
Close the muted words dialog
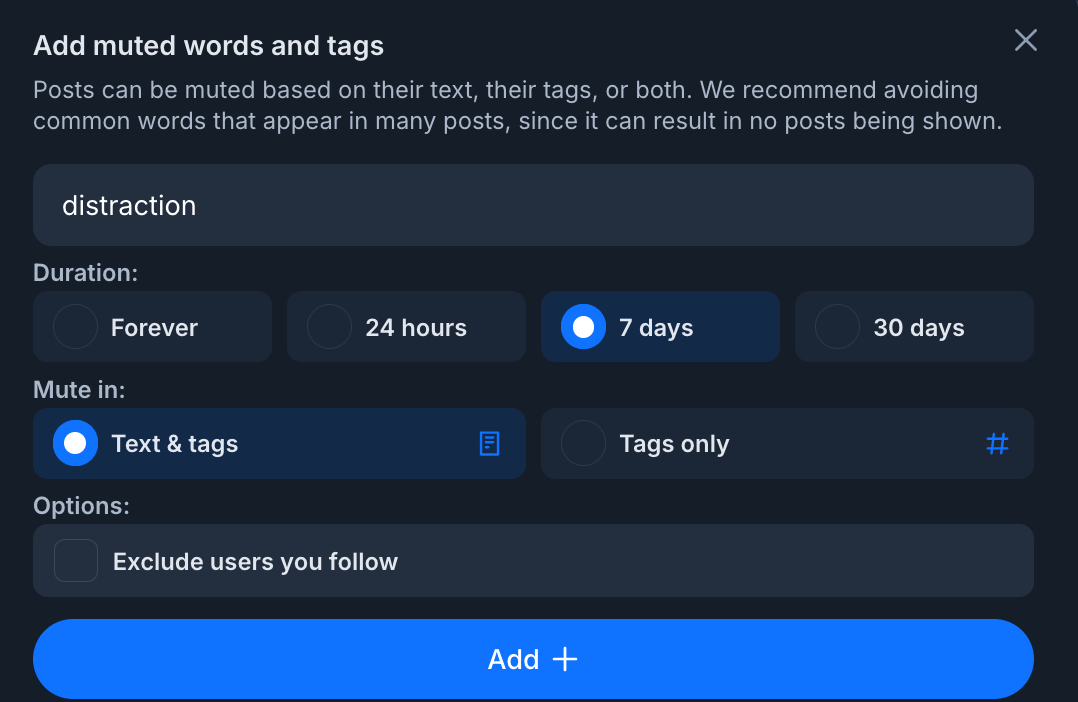click(x=1026, y=40)
